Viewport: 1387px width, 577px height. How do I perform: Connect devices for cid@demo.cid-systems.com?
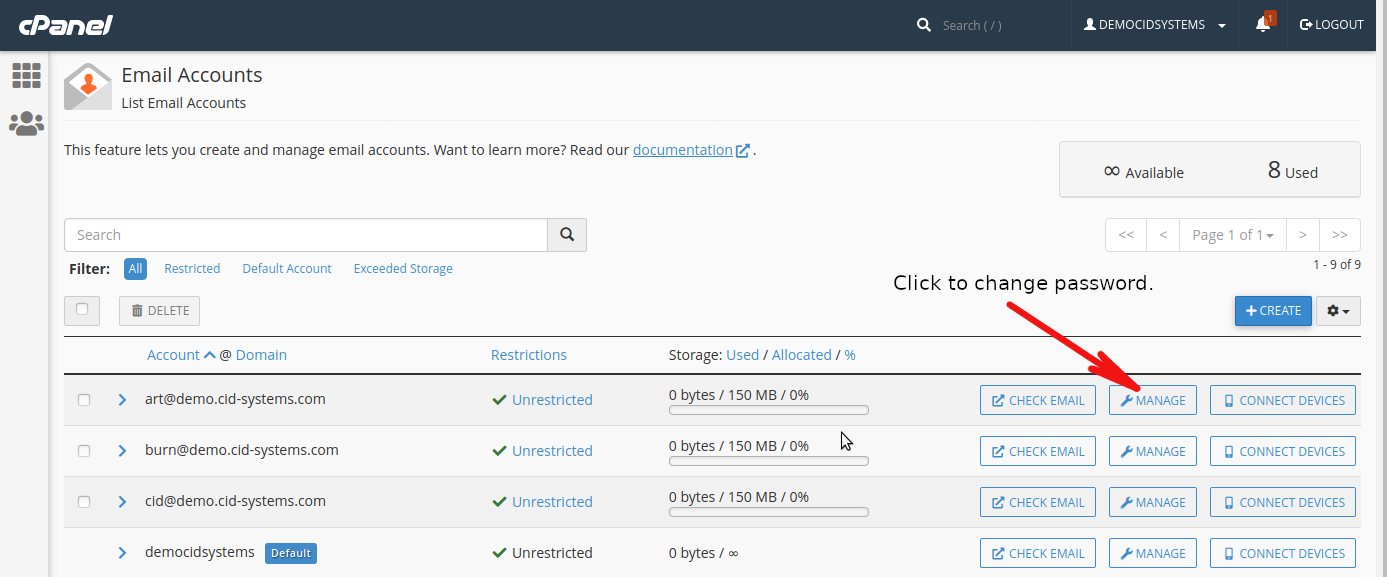point(1283,502)
